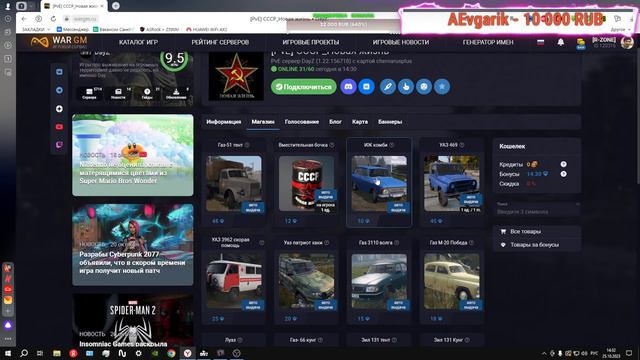Open Уаз патриот хаки image
This screenshot has height=360, width=640.
(x=307, y=281)
